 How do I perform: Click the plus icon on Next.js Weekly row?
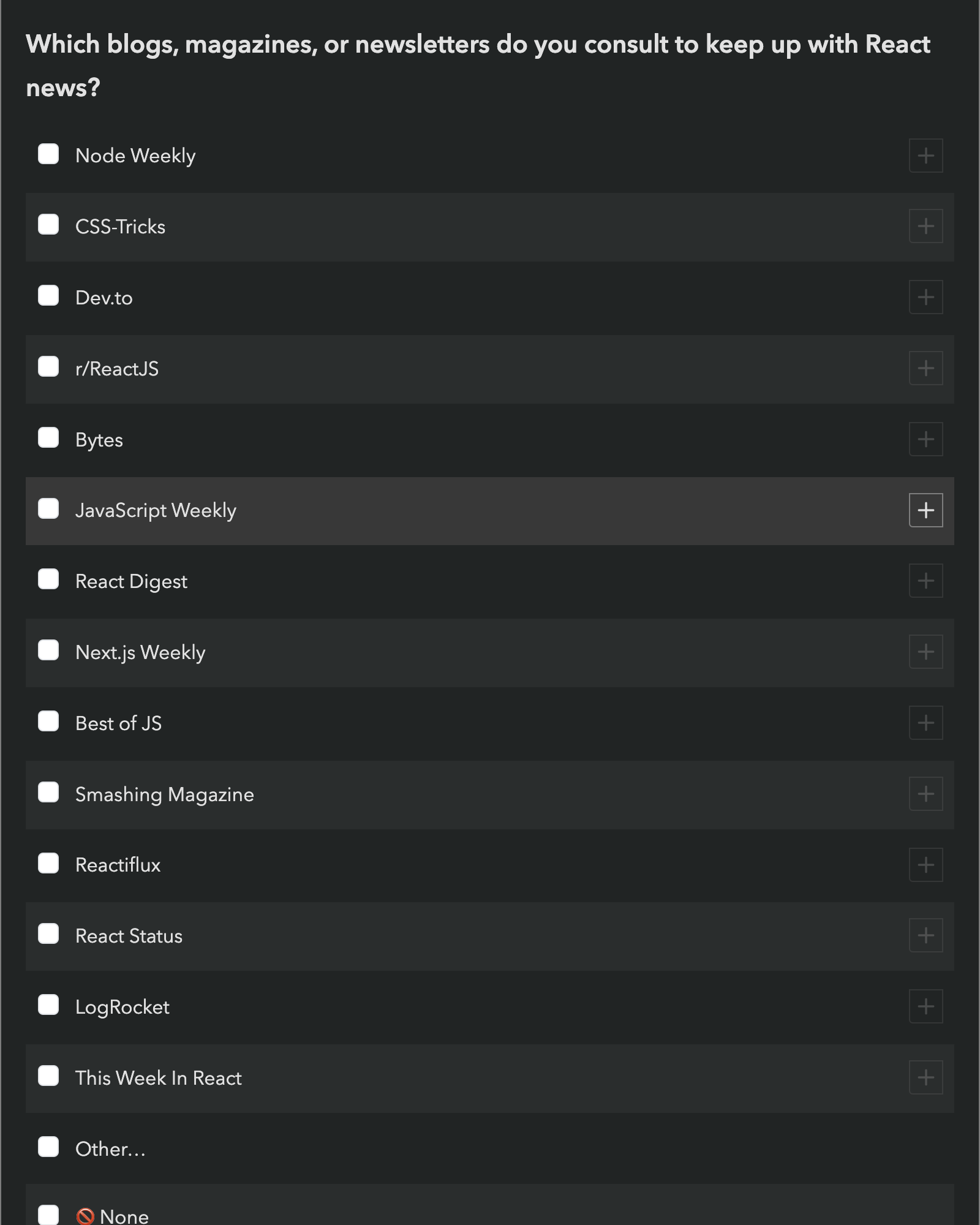click(x=925, y=652)
